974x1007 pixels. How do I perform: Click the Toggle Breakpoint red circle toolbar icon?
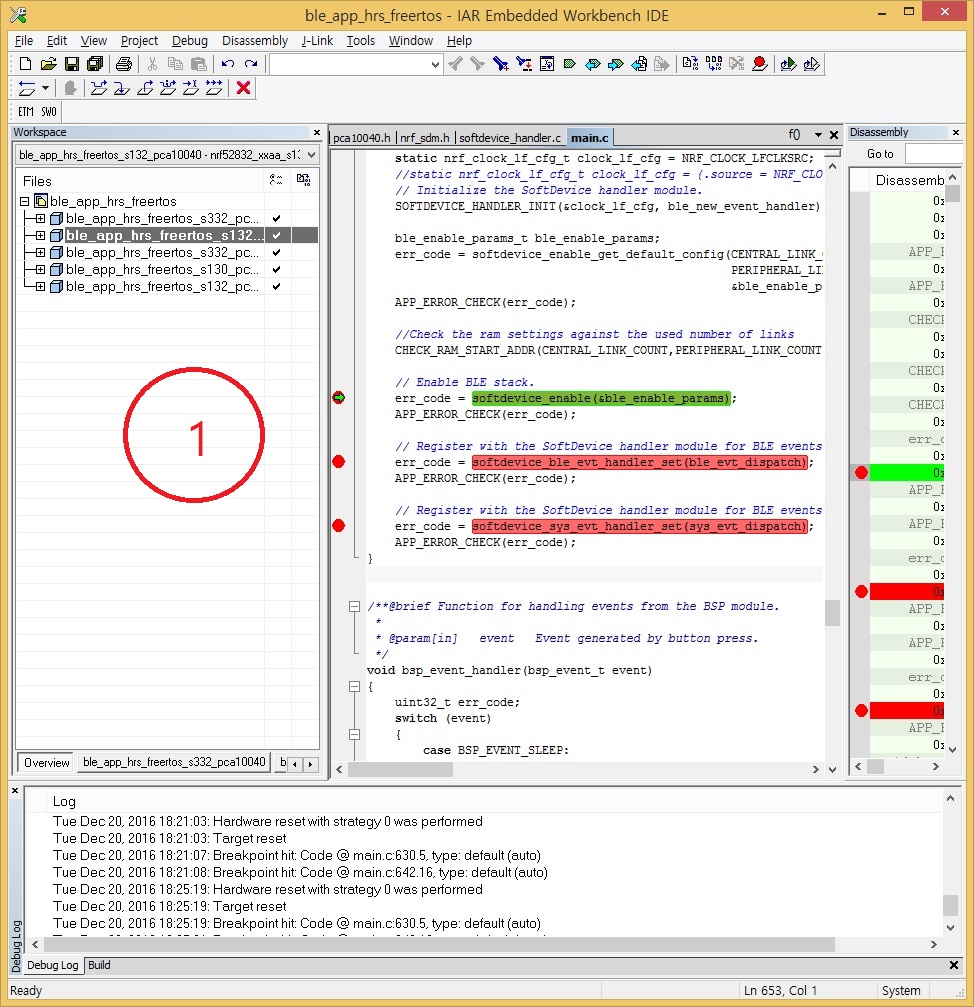point(760,64)
